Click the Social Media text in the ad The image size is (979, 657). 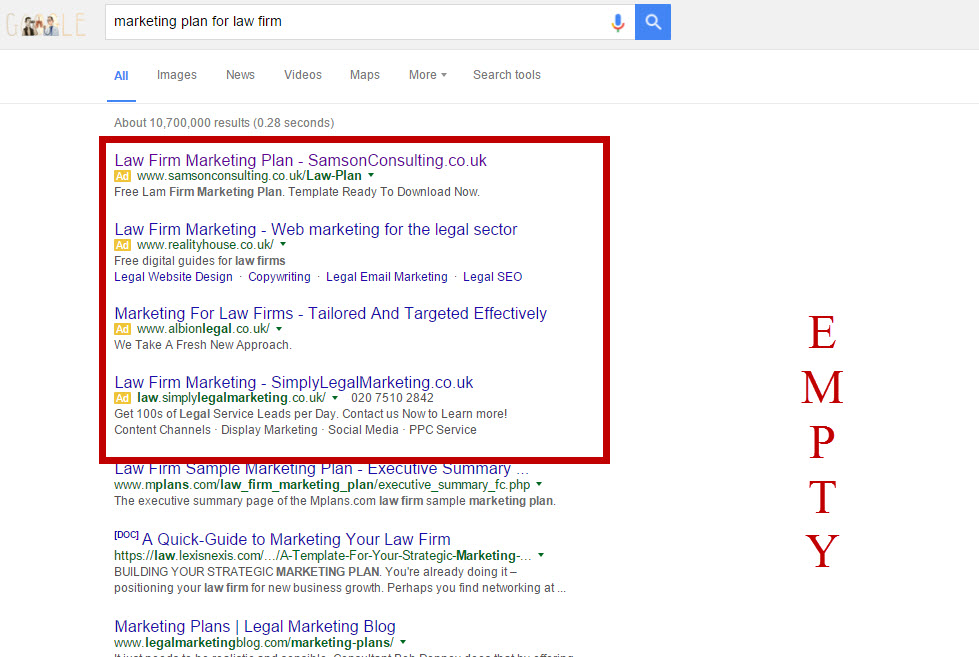click(363, 430)
